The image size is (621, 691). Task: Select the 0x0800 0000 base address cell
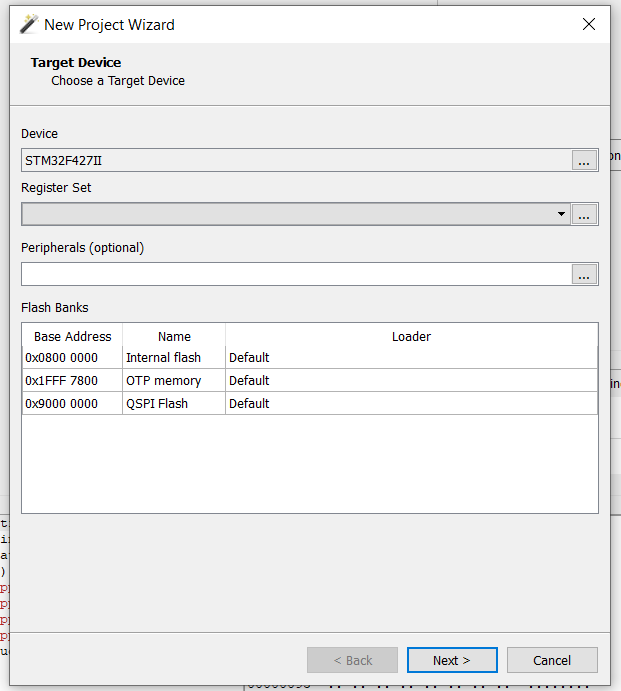72,357
